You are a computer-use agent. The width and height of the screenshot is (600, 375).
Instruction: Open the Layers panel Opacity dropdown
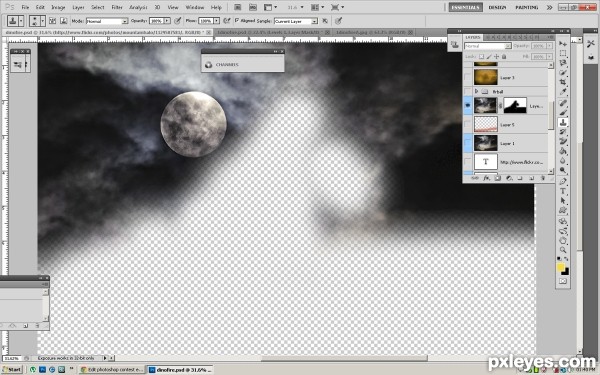pos(549,46)
